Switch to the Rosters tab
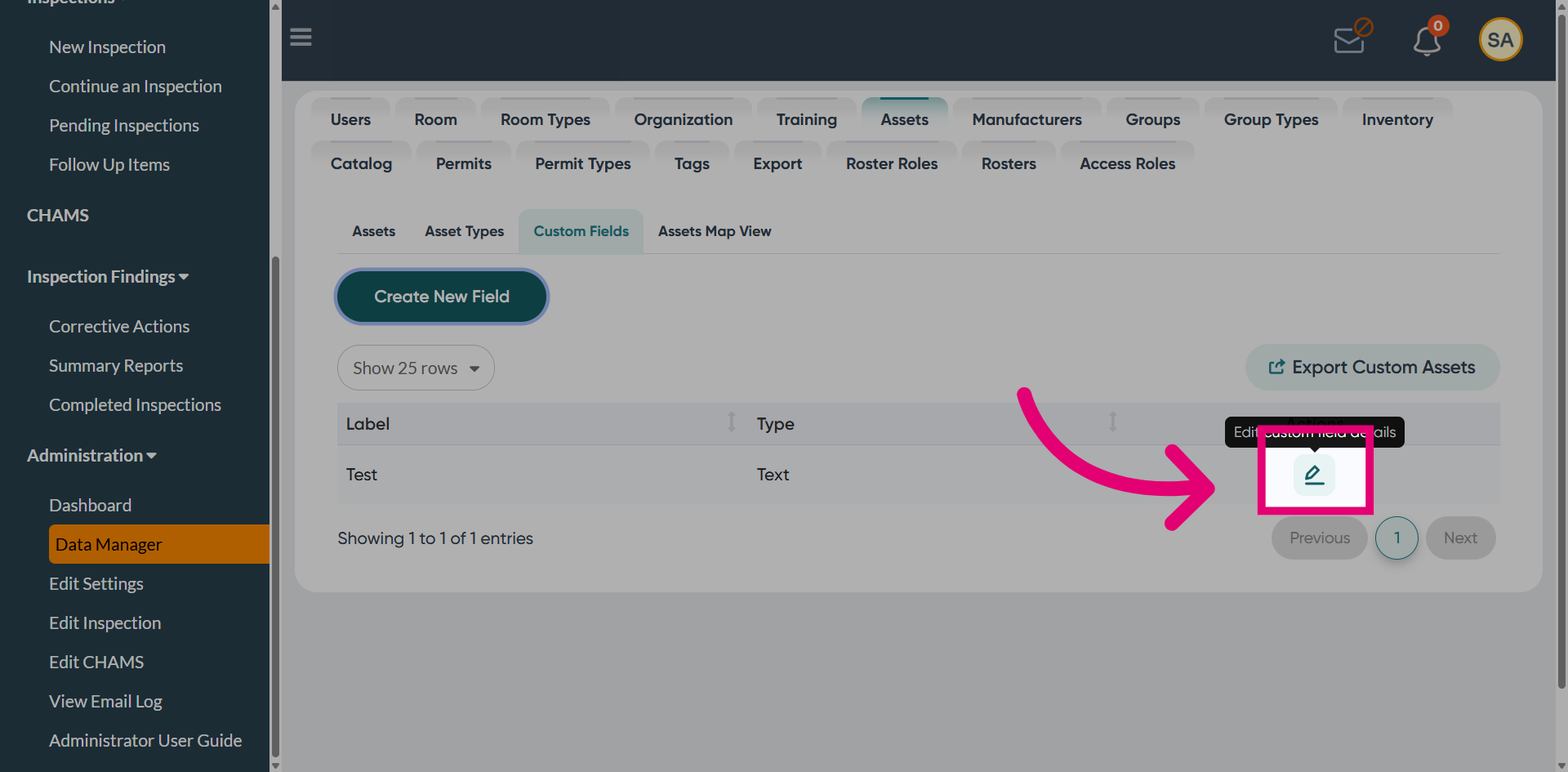Image resolution: width=1568 pixels, height=772 pixels. coord(1009,163)
